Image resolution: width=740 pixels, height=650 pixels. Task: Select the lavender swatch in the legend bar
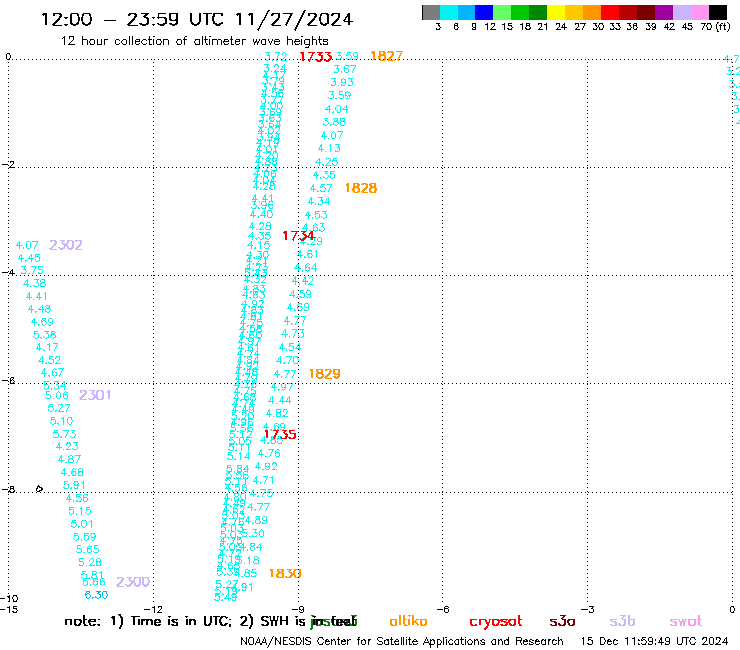click(681, 12)
